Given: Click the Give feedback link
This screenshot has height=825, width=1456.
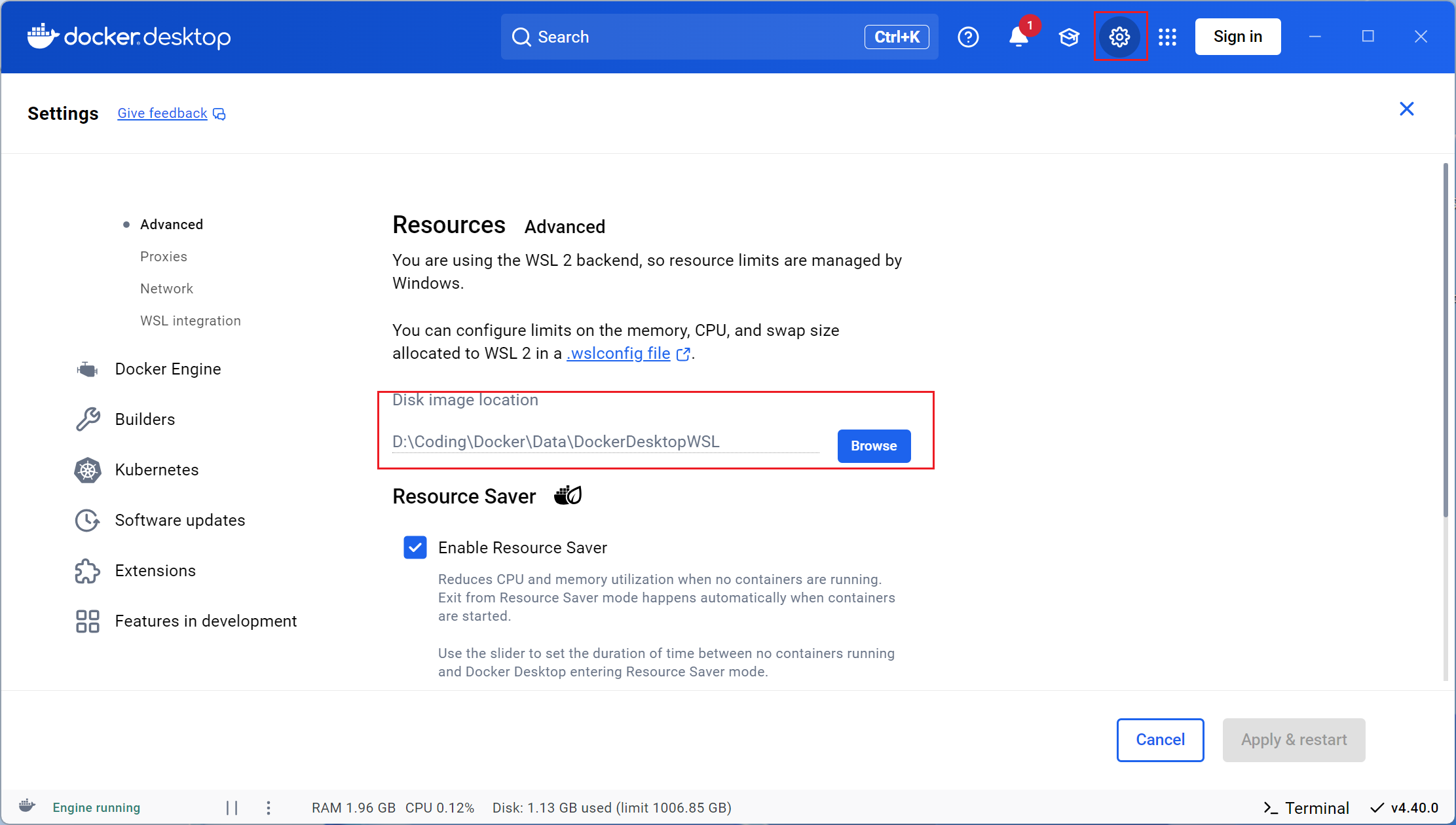Looking at the screenshot, I should pyautogui.click(x=161, y=113).
